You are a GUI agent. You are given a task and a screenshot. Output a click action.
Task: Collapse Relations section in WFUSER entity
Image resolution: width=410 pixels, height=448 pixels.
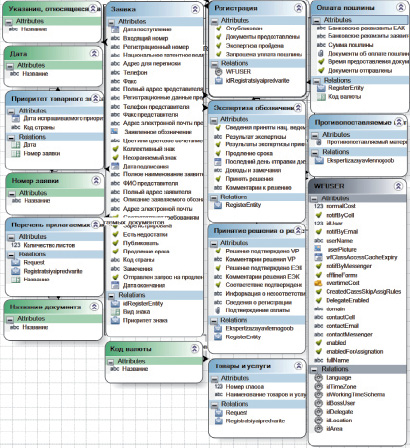(314, 370)
